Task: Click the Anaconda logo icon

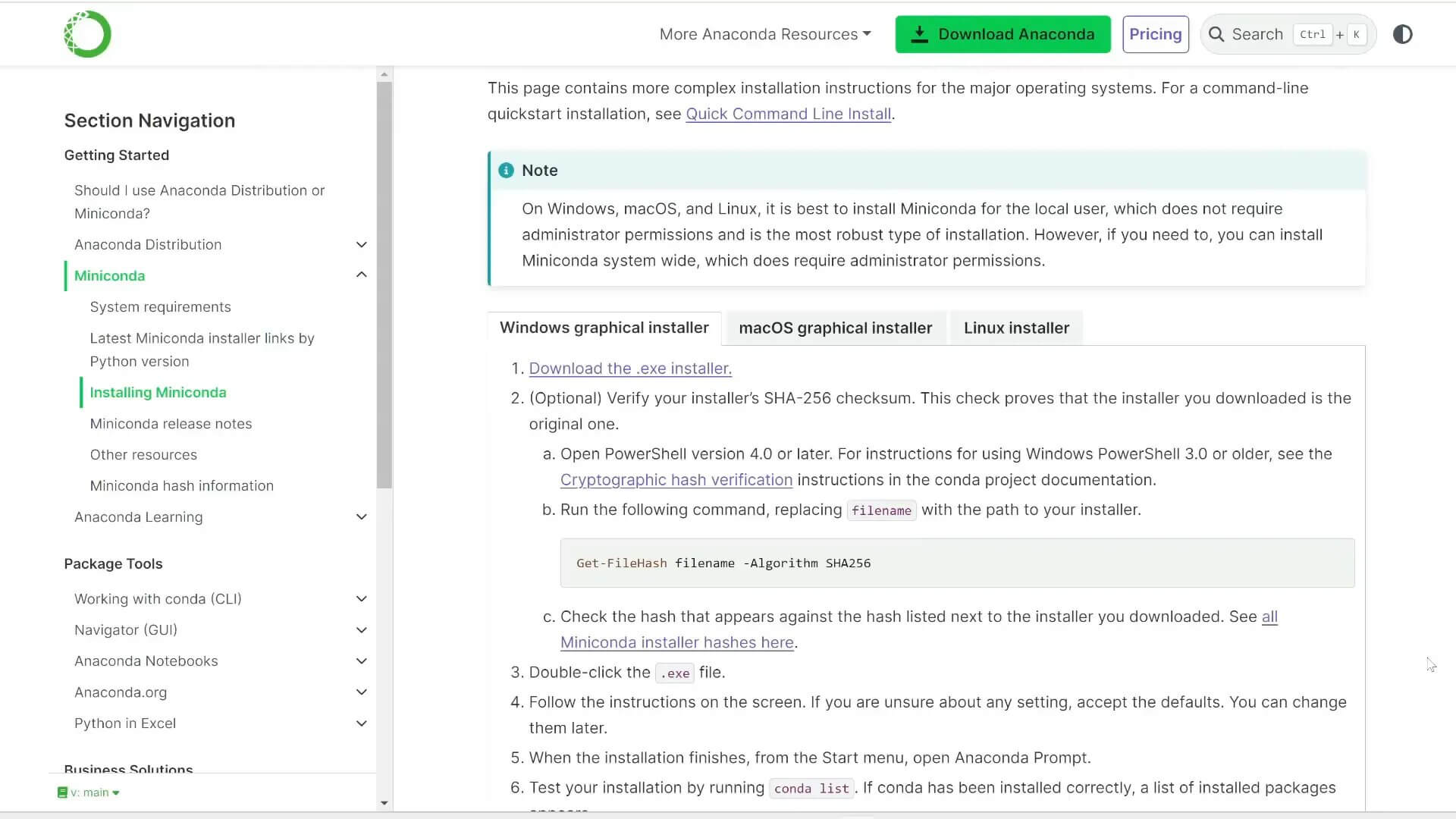Action: pos(87,34)
